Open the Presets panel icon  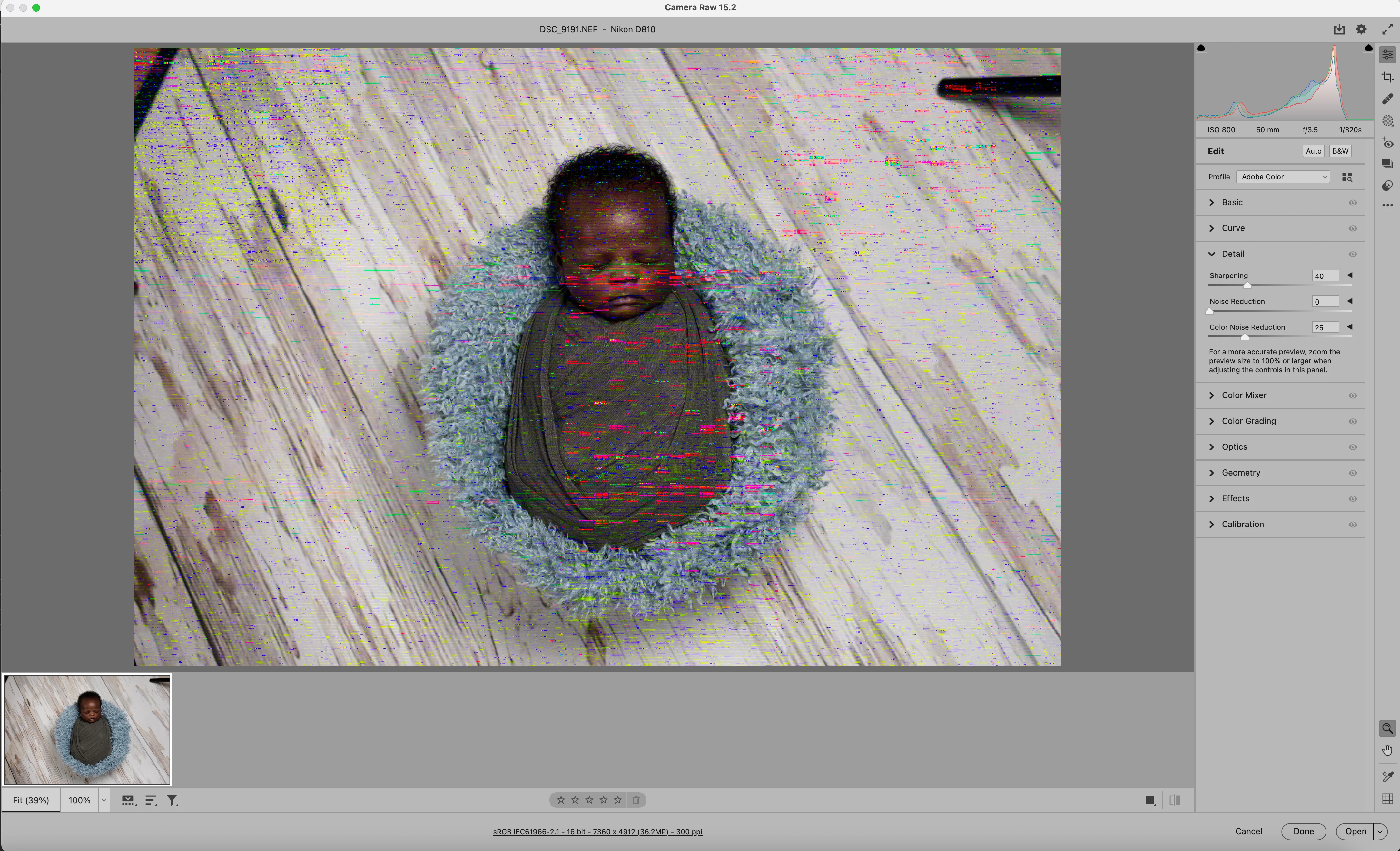[x=1387, y=186]
